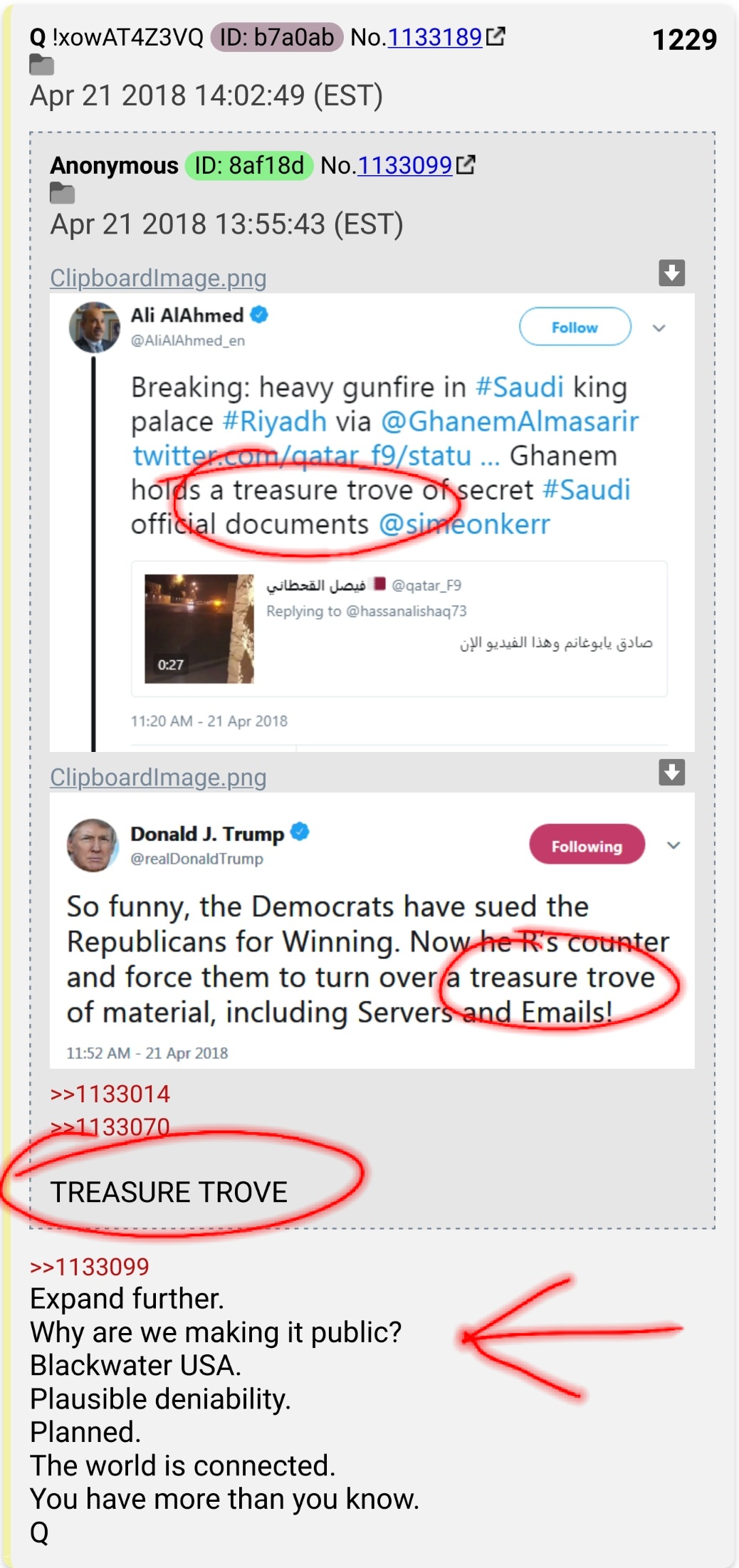Toggle Follow button on Ali AlAhmed tweet
Image resolution: width=739 pixels, height=1568 pixels.
pos(575,327)
